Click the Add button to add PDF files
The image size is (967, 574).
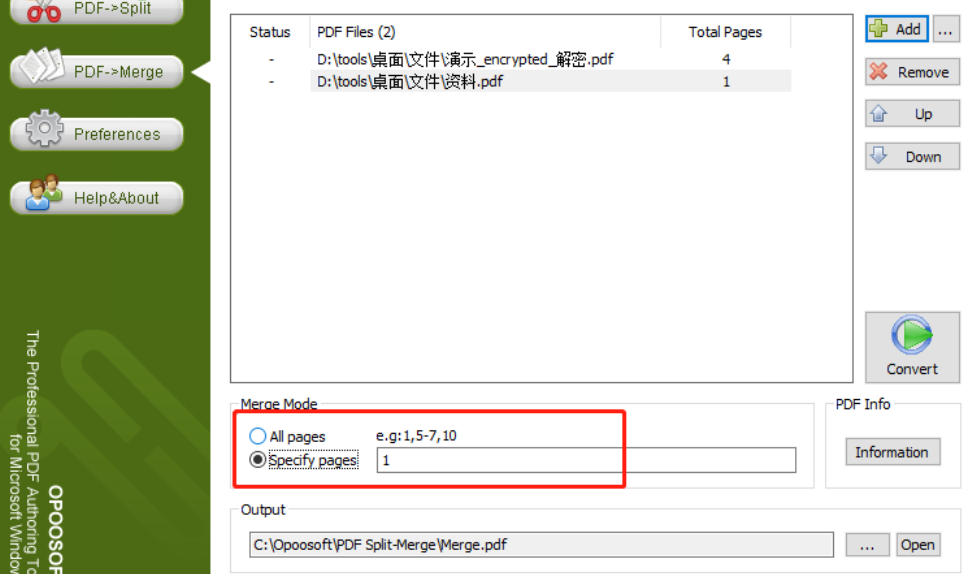[897, 29]
